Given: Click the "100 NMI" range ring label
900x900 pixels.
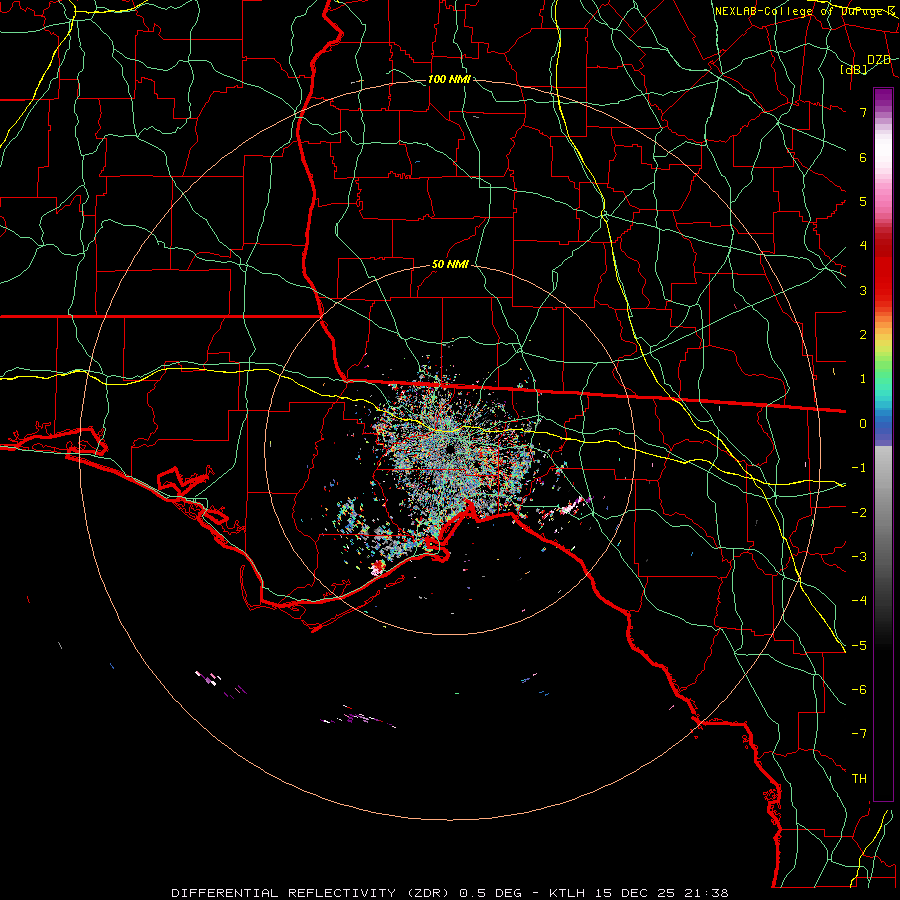Looking at the screenshot, I should [x=449, y=79].
